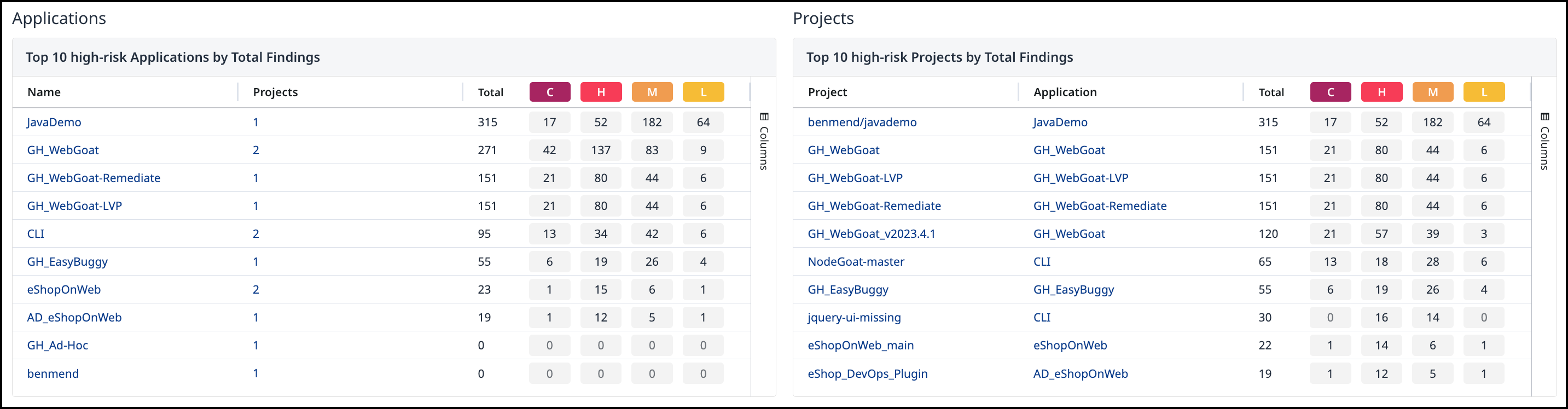Click Medium severity badge in Applications header
1568x409 pixels.
(x=652, y=92)
